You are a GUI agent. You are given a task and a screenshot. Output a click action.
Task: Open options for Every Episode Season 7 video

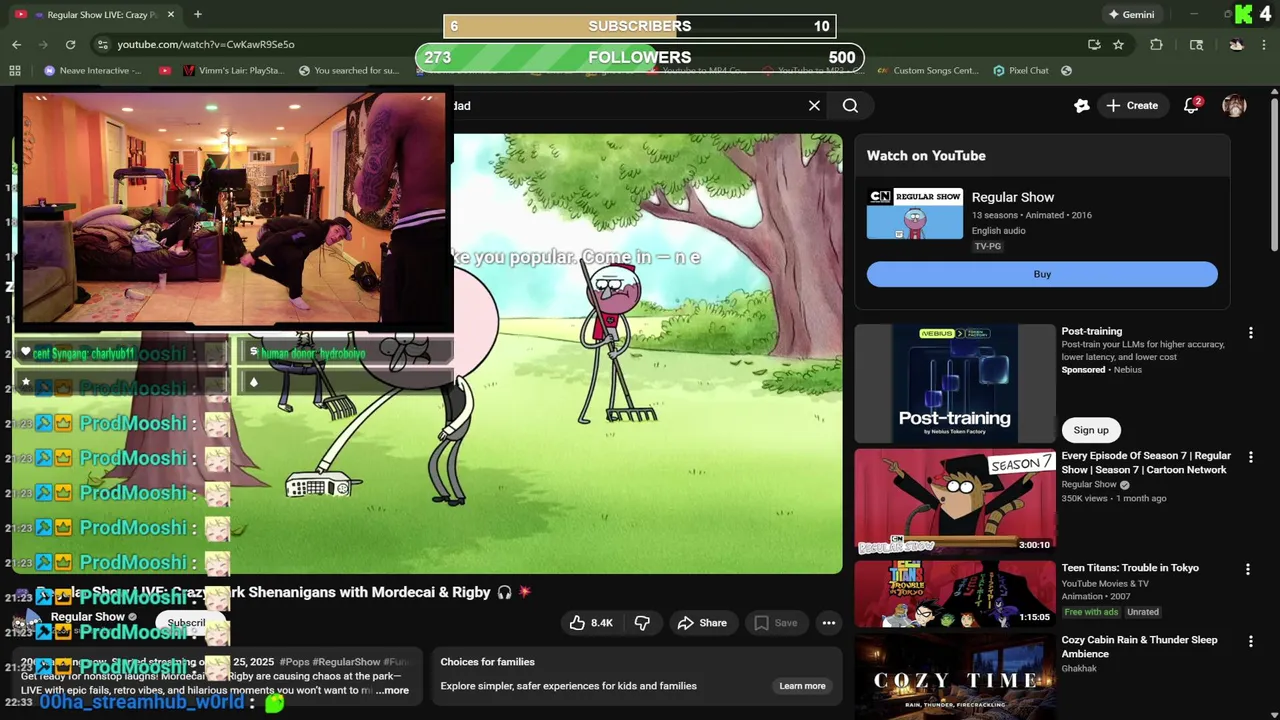(x=1250, y=457)
